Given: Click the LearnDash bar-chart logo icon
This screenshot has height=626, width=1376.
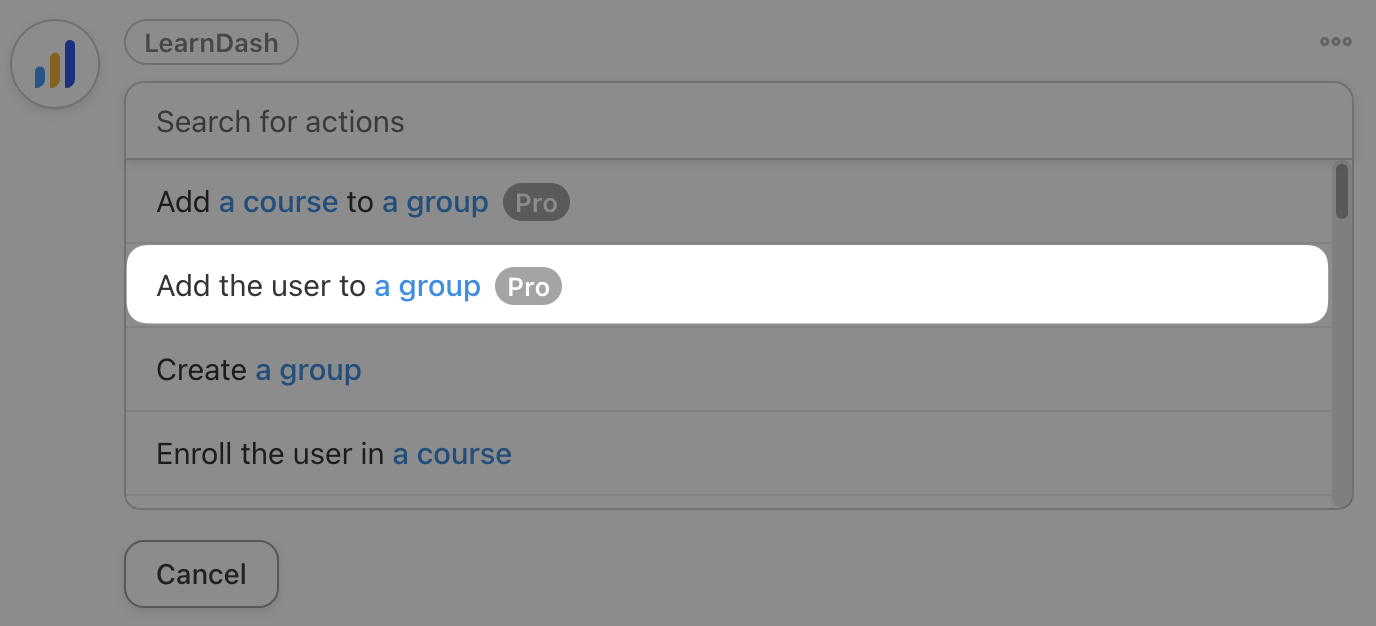Looking at the screenshot, I should point(55,65).
